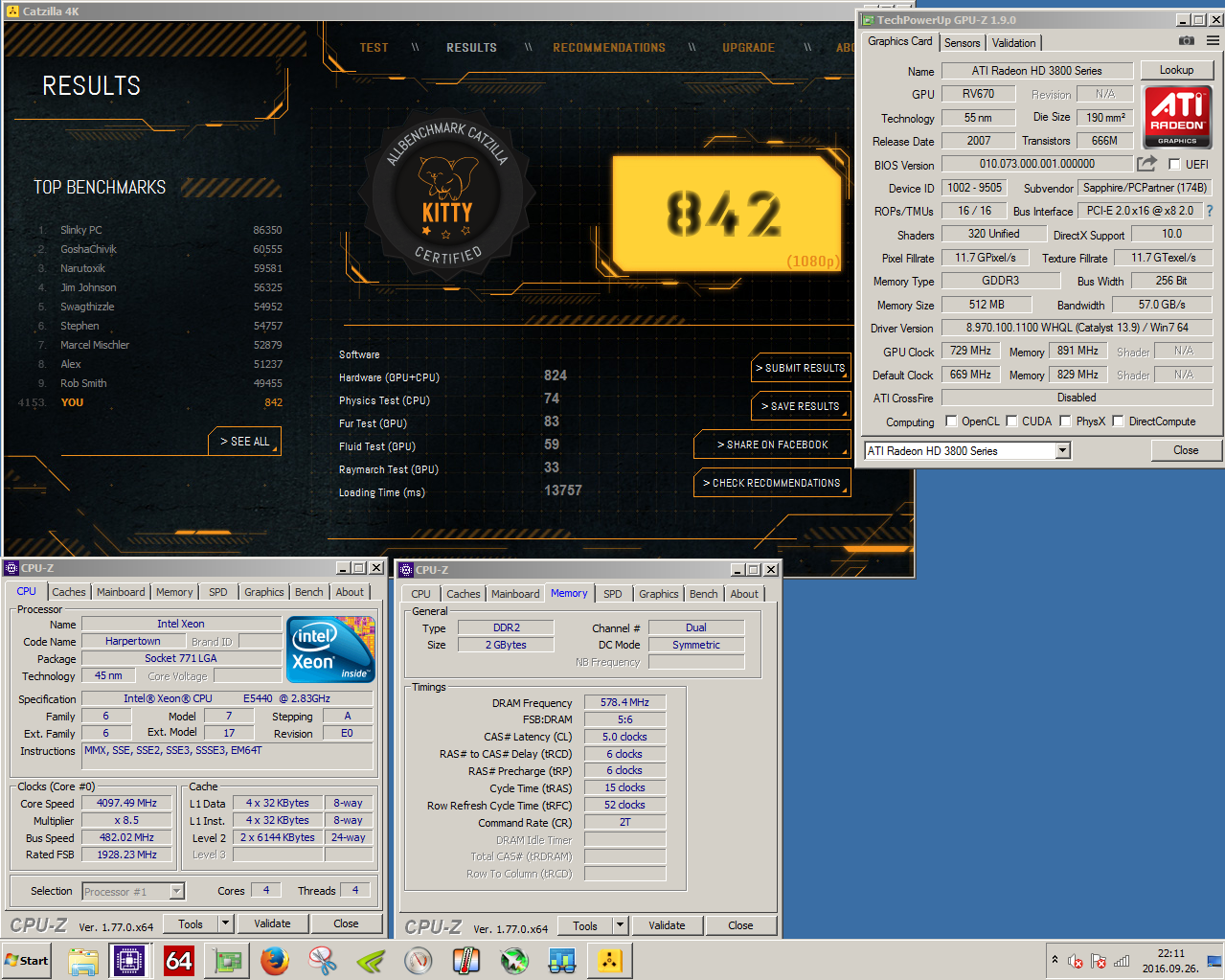Open the Mainboard tab in left CPU-Z window
The height and width of the screenshot is (980, 1225).
[121, 592]
